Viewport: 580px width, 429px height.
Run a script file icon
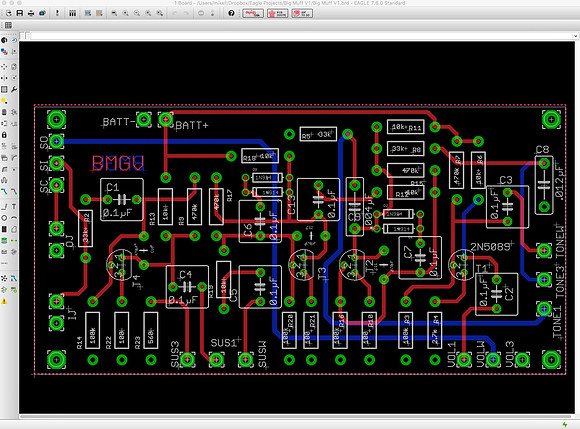pyautogui.click(x=88, y=13)
